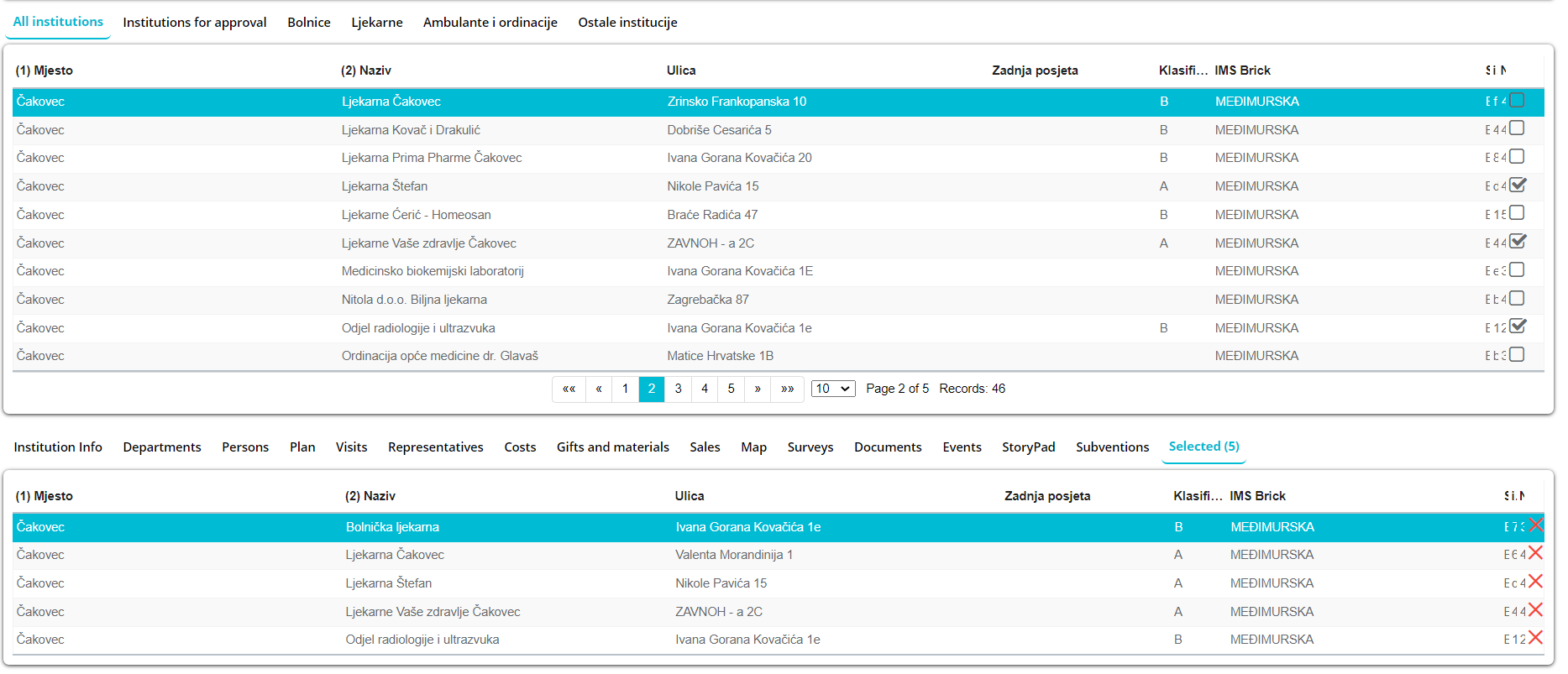Open the Institutions for approval tab

pos(194,23)
